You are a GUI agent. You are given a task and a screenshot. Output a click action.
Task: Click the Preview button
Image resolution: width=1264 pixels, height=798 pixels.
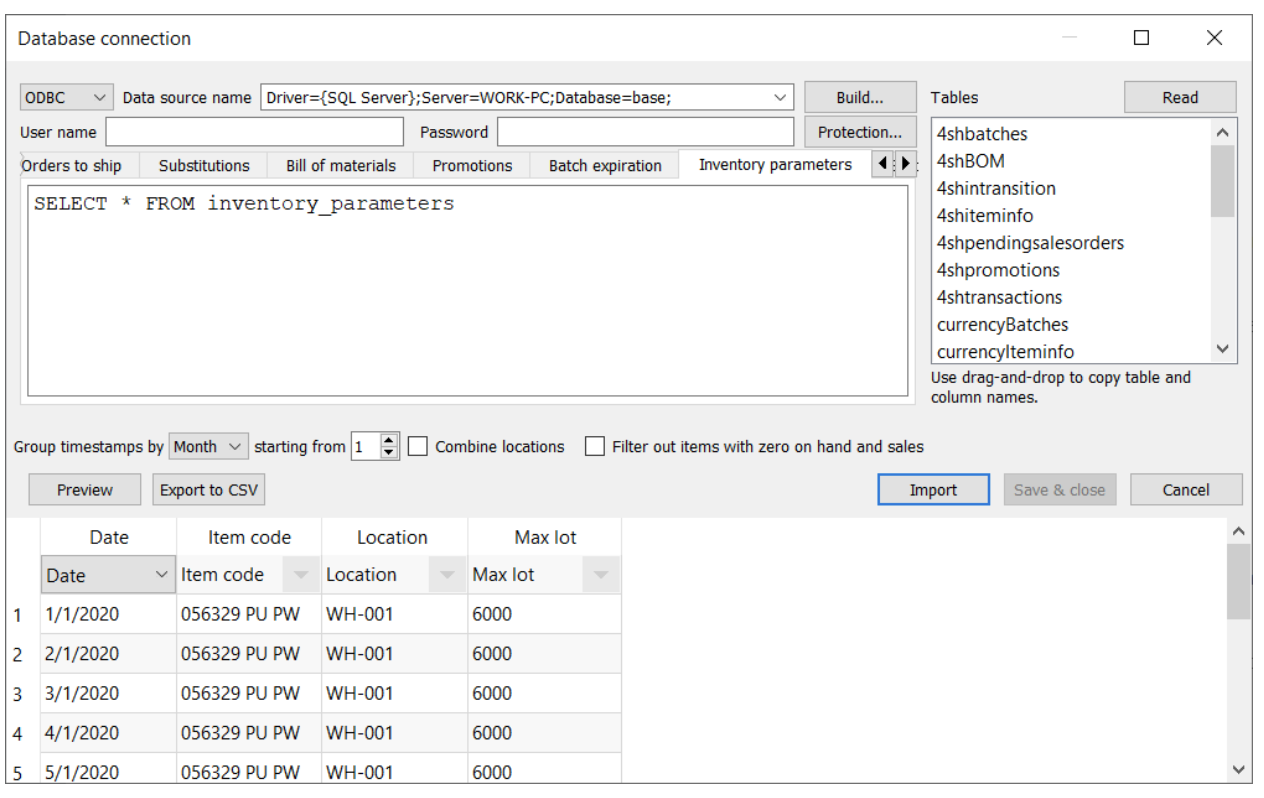click(85, 490)
